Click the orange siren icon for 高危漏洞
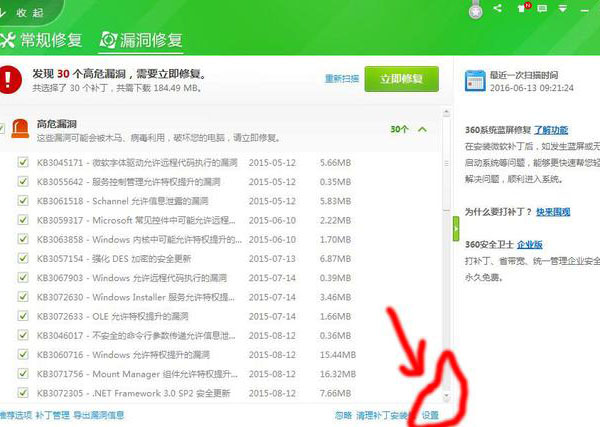 click(20, 129)
